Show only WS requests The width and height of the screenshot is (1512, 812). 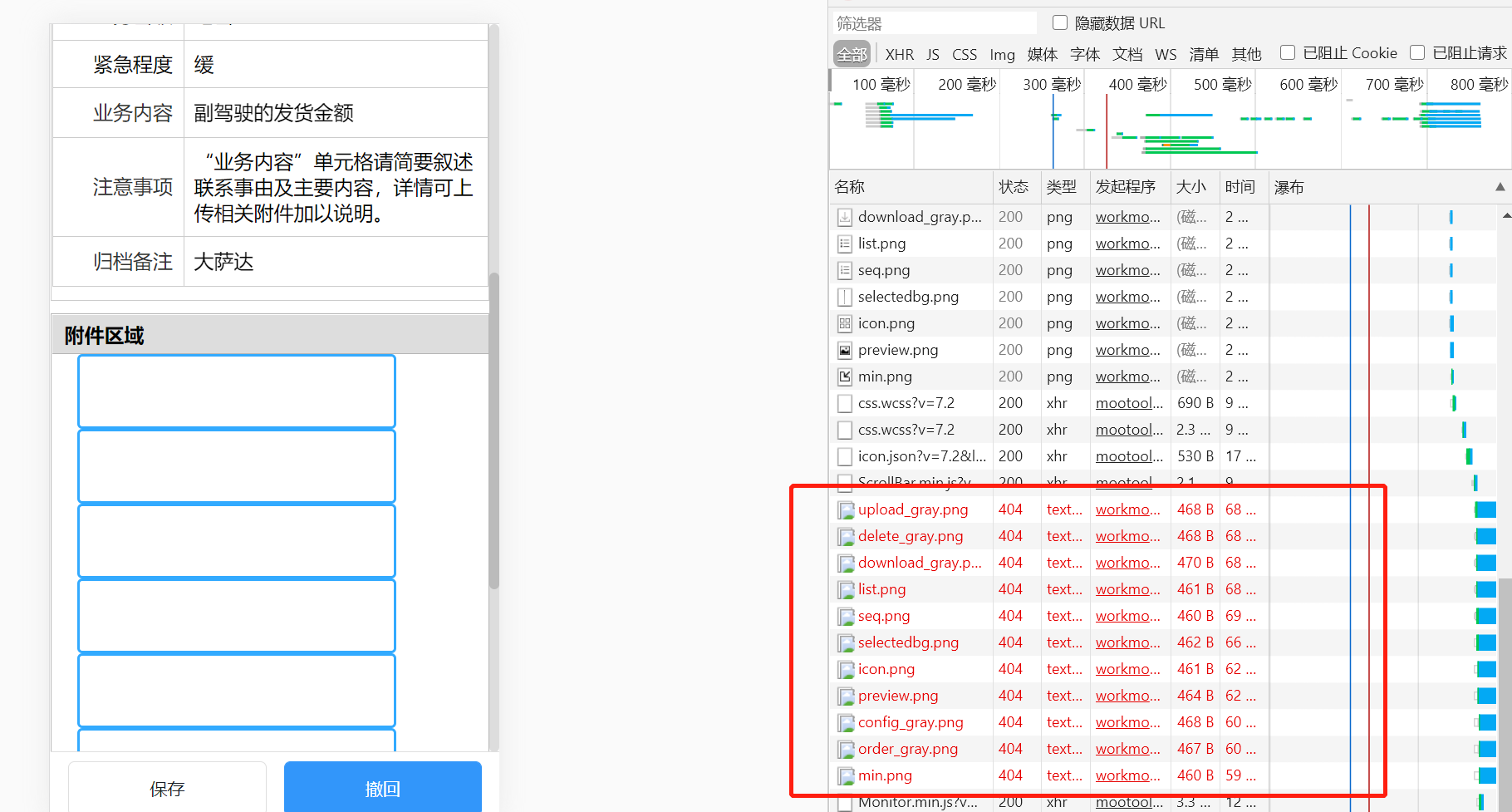pyautogui.click(x=1166, y=54)
